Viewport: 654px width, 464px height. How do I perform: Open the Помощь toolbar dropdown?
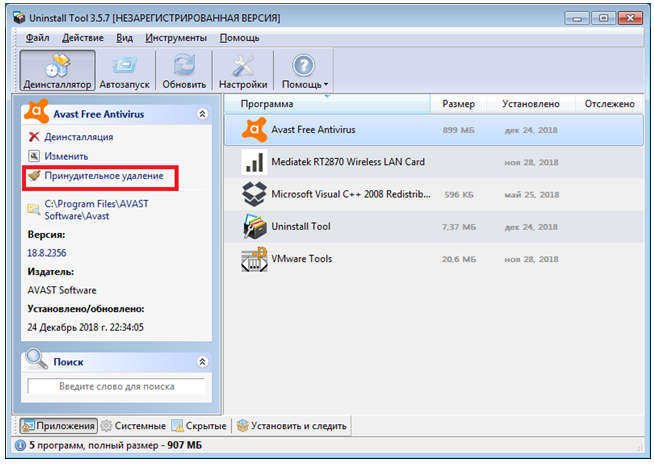tap(304, 71)
